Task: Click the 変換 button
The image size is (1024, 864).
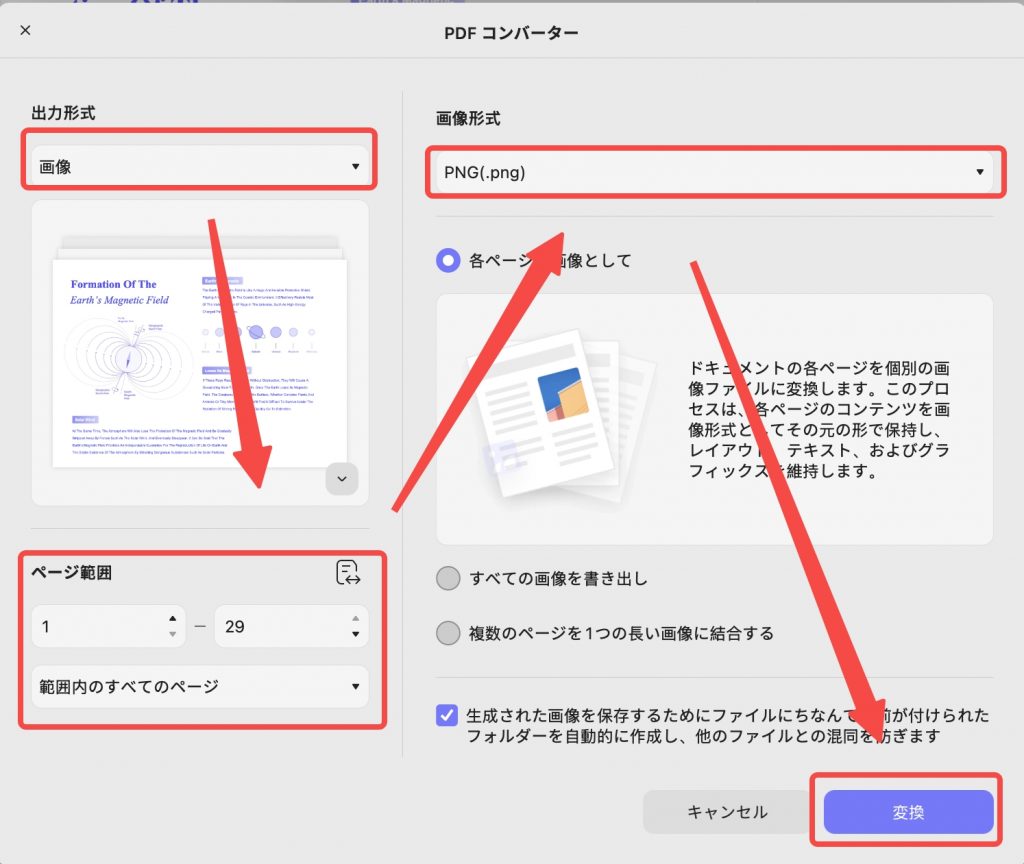Action: pyautogui.click(x=908, y=812)
